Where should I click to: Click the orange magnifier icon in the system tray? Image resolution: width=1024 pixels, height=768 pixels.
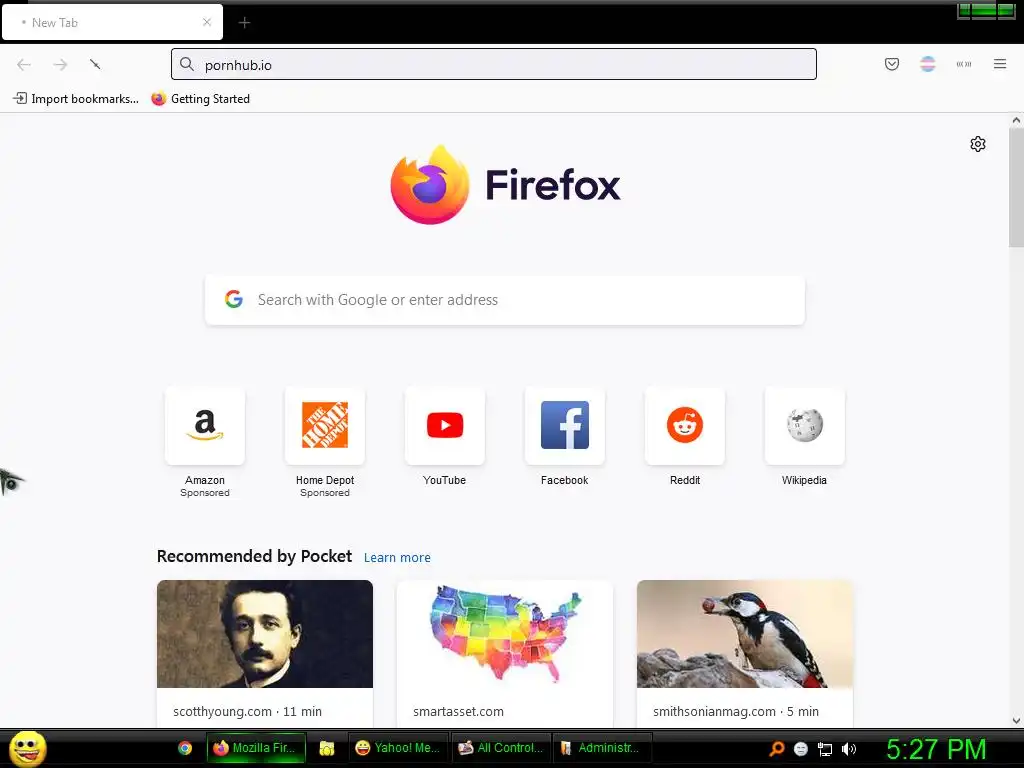[x=777, y=749]
